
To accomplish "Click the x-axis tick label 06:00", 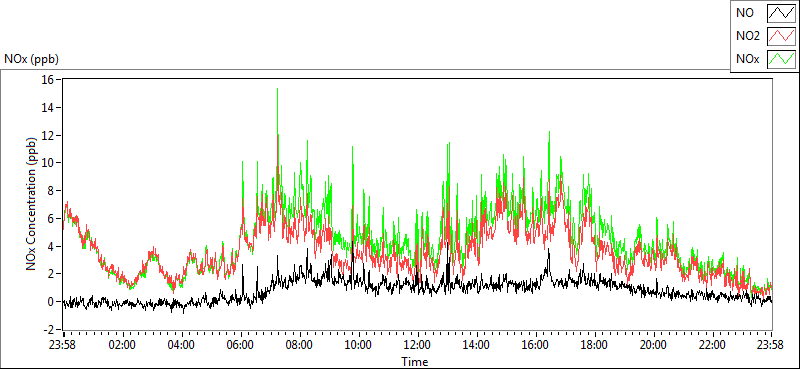I will pyautogui.click(x=241, y=345).
